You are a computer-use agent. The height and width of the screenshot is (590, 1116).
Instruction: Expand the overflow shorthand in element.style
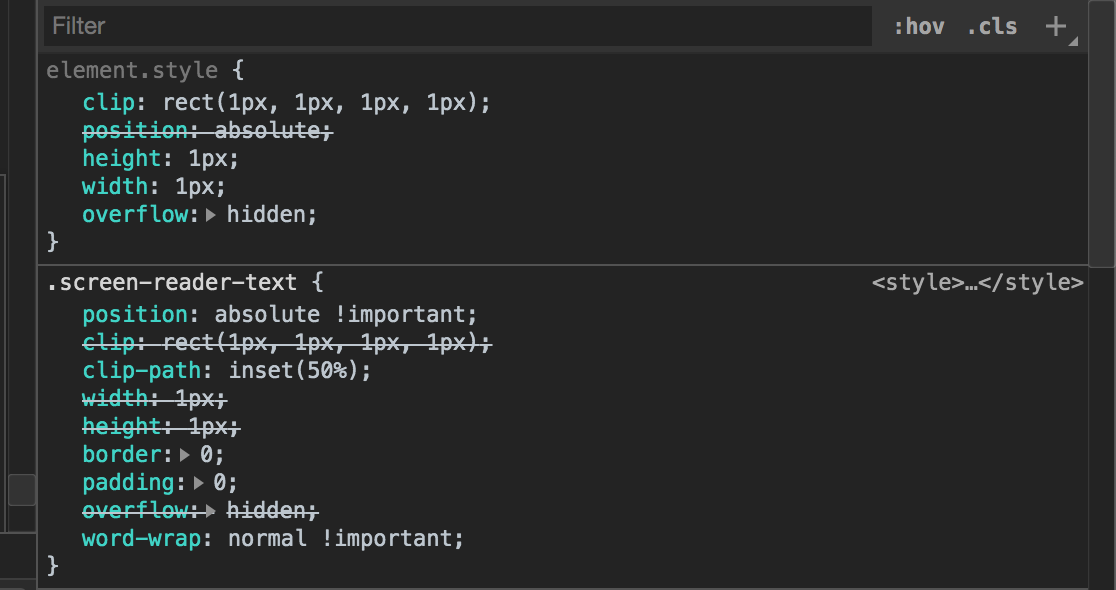point(210,215)
